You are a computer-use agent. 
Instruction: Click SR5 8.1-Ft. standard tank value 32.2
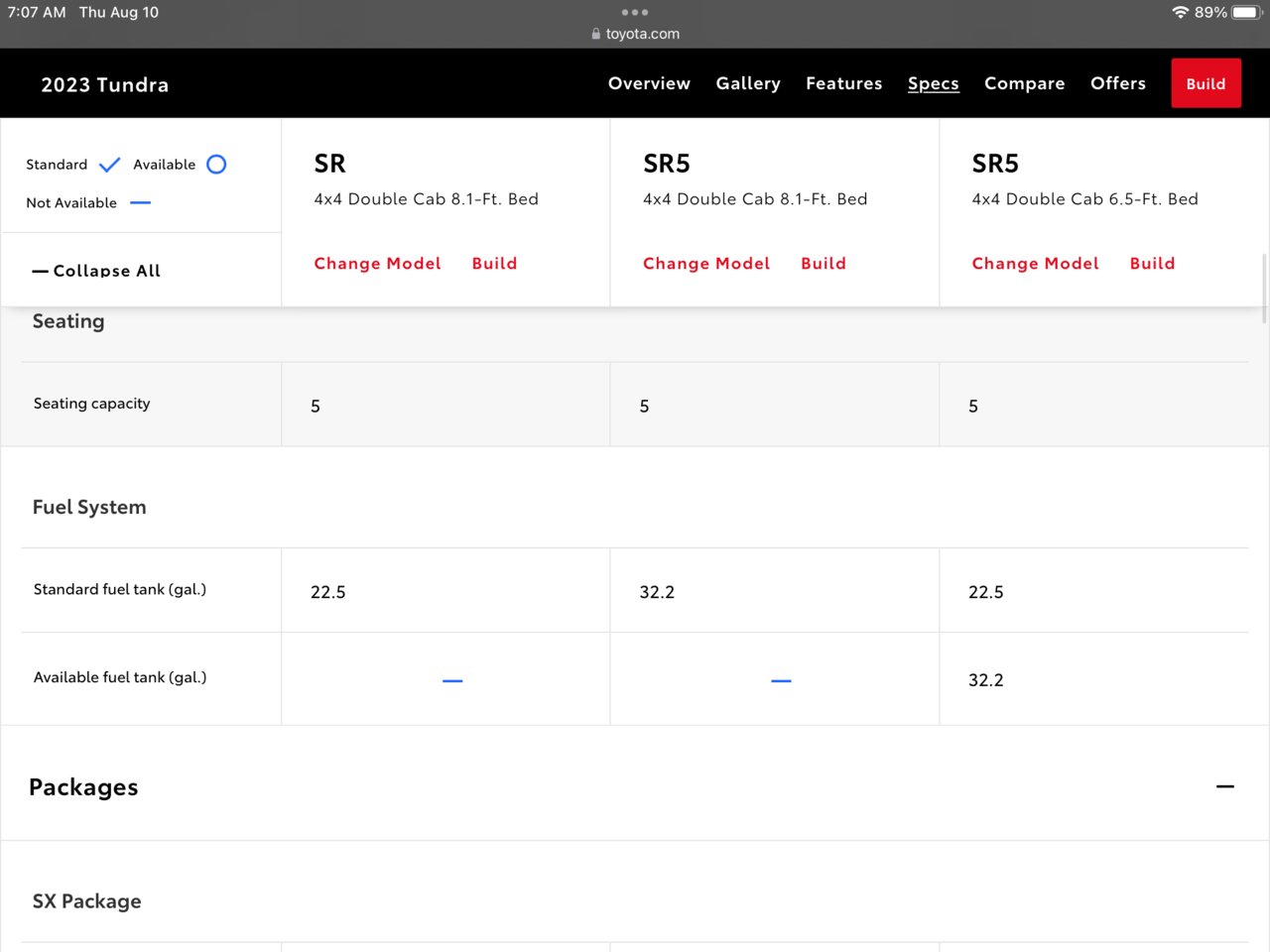point(657,592)
